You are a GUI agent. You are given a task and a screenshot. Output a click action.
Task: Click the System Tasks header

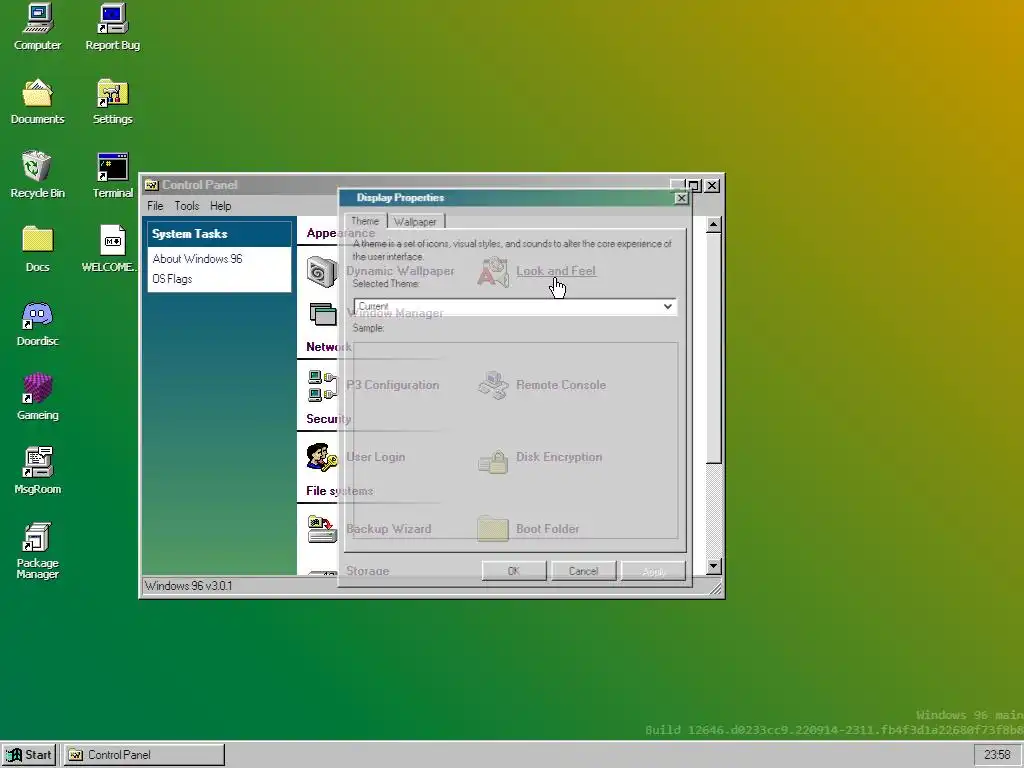point(219,234)
